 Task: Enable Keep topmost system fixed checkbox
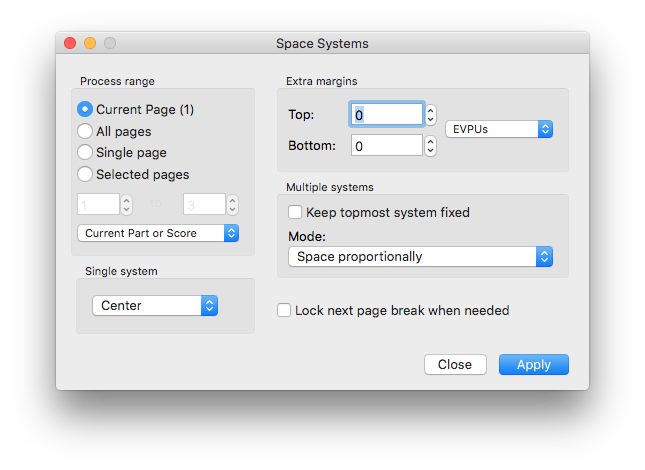(x=295, y=212)
